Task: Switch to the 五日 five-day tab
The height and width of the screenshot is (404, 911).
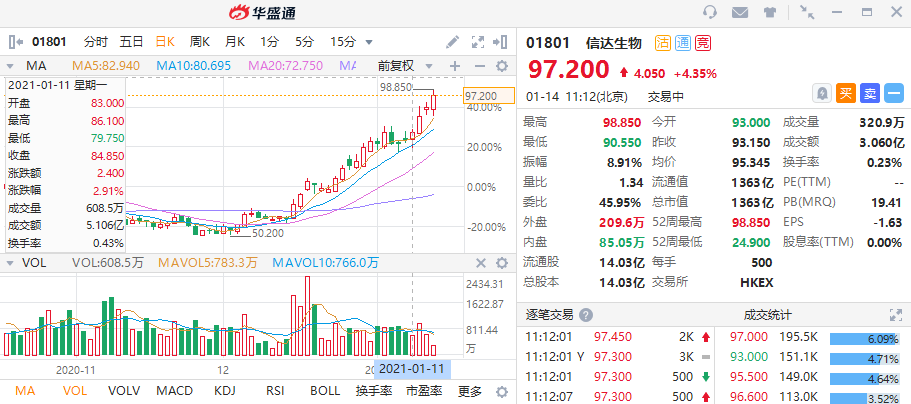Action: pyautogui.click(x=131, y=42)
